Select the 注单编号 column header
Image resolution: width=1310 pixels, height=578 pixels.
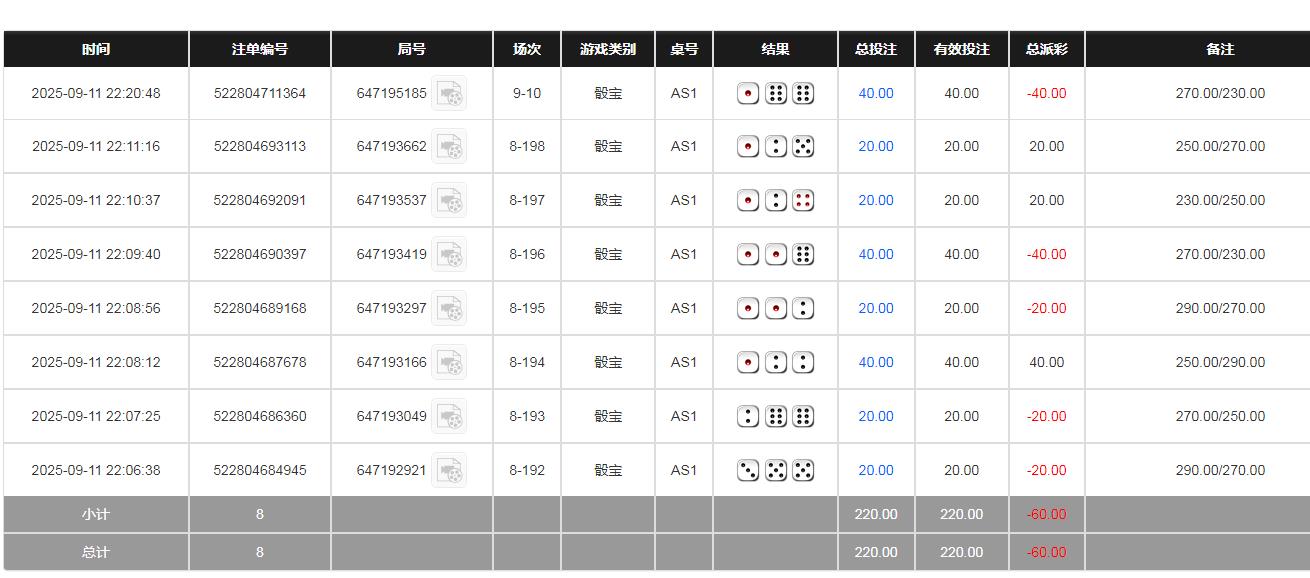(x=260, y=49)
